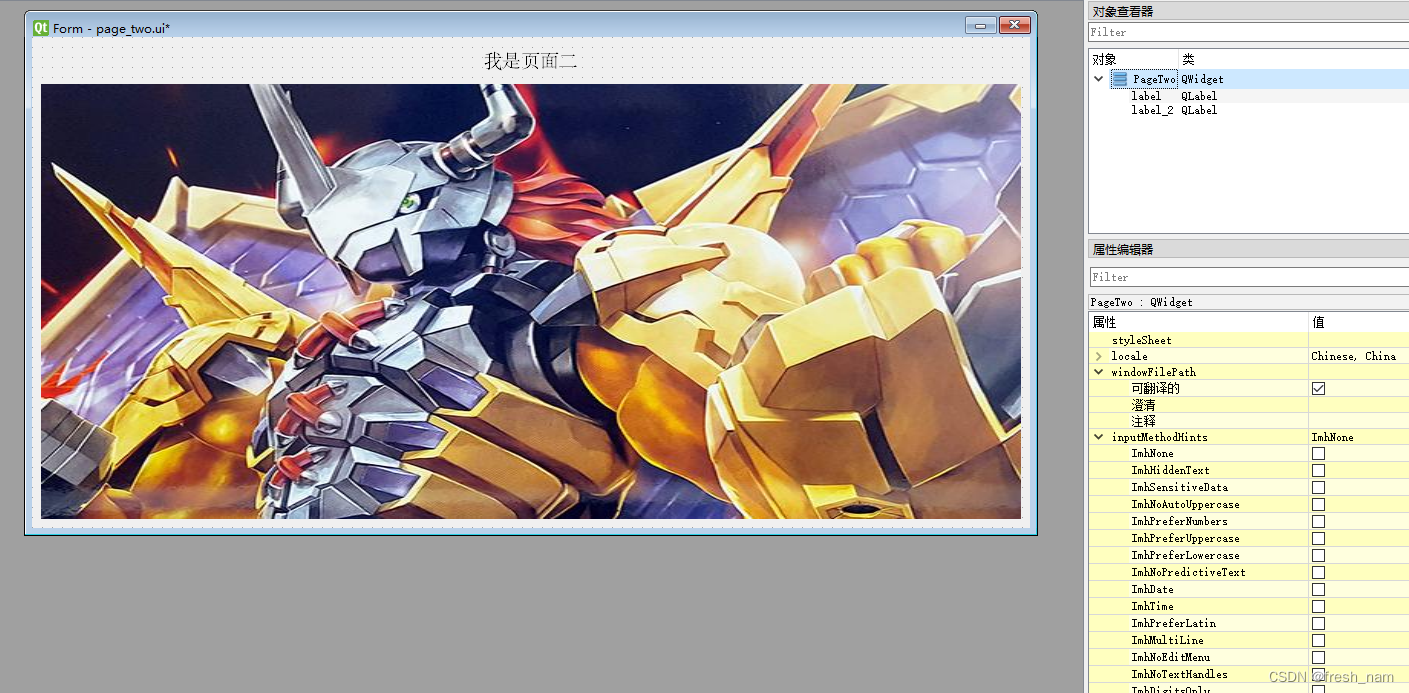Select the 注释 property row
Viewport: 1409px width, 693px height.
pyautogui.click(x=1248, y=421)
